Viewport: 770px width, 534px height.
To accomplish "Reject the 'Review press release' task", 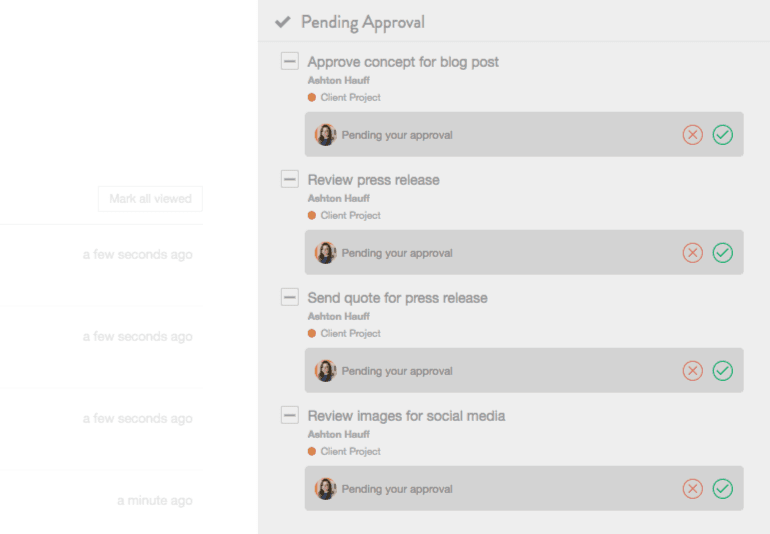I will 692,253.
